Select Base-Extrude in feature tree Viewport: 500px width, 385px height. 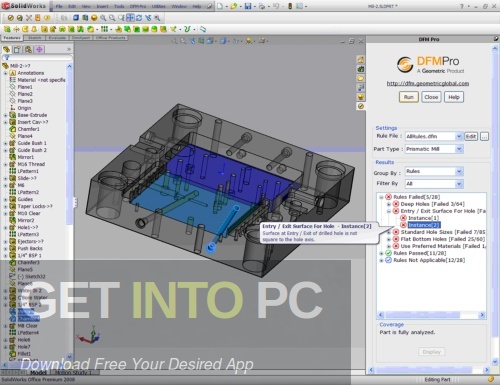pos(32,115)
